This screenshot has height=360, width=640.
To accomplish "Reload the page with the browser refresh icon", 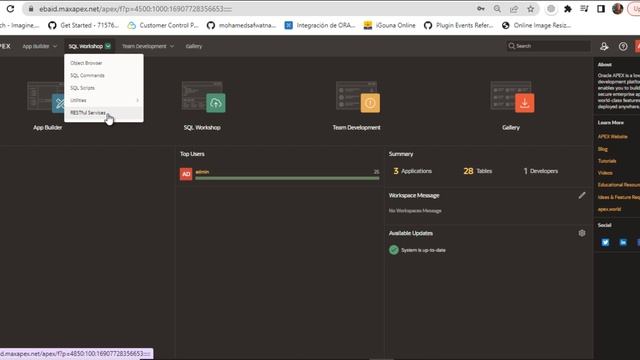I will pos(10,9).
